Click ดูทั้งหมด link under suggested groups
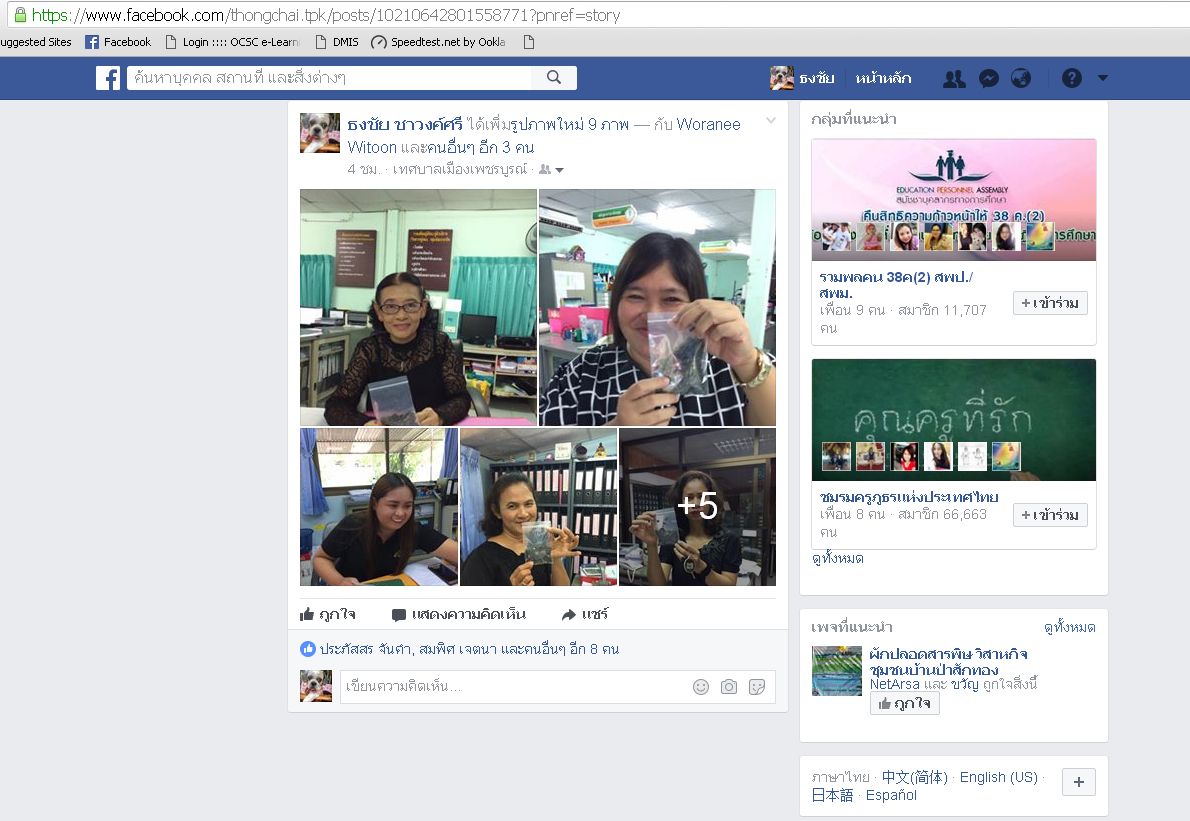The height and width of the screenshot is (821, 1190). (x=838, y=558)
